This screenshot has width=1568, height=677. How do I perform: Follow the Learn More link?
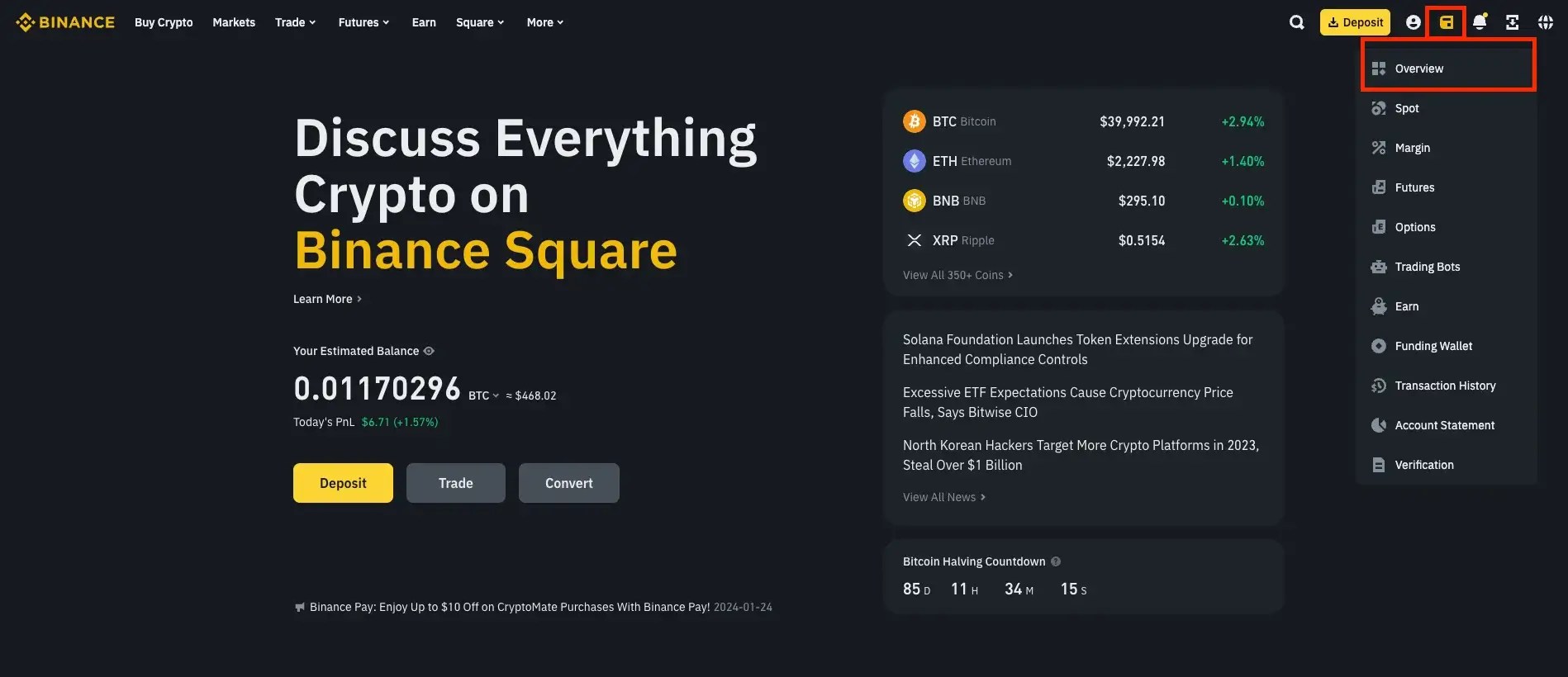click(327, 299)
